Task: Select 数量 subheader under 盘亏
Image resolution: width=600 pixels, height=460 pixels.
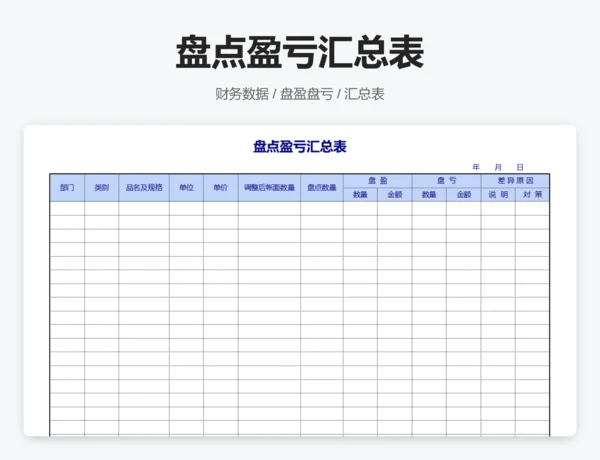Action: [429, 194]
